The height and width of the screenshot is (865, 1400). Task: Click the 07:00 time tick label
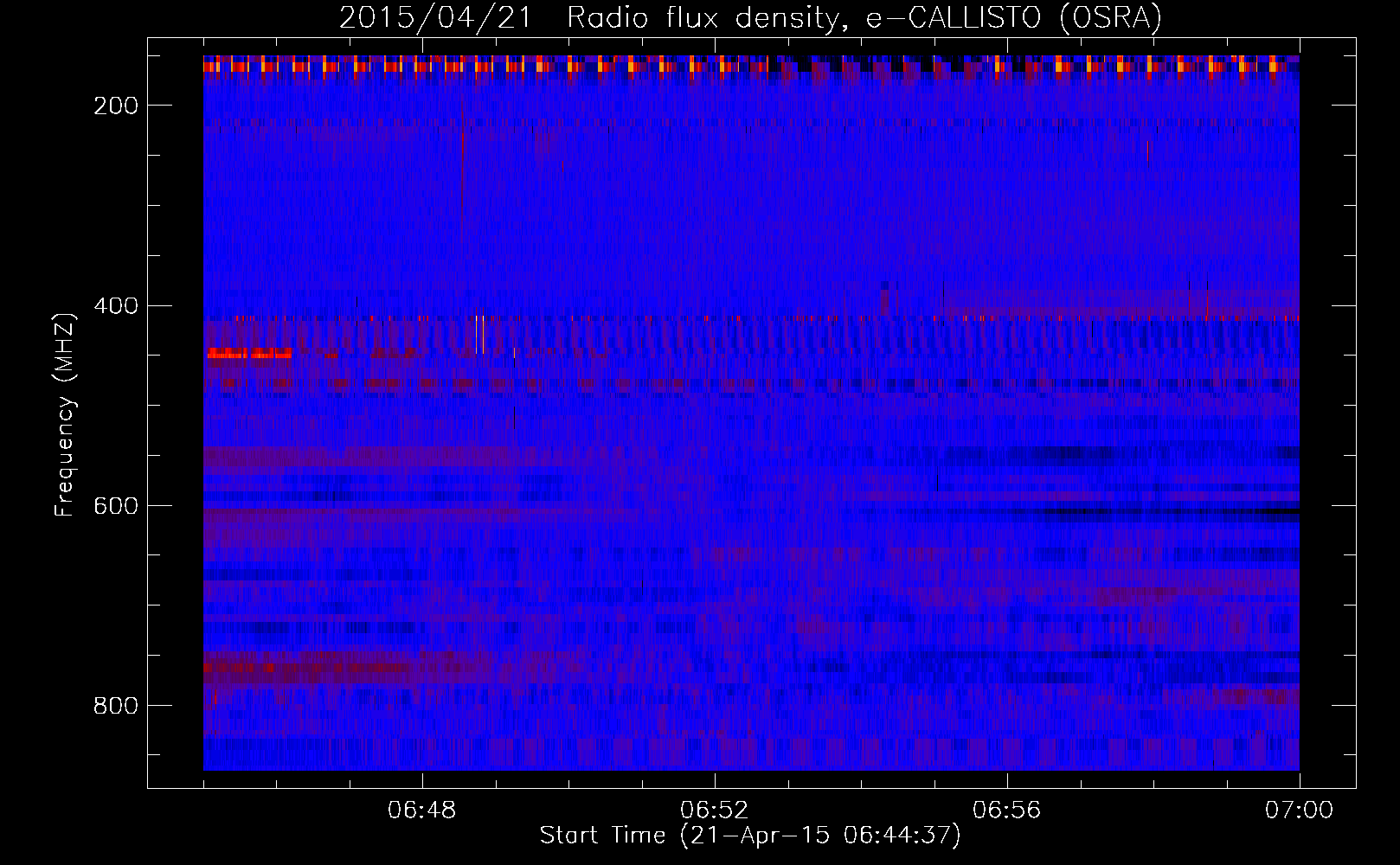[1300, 811]
